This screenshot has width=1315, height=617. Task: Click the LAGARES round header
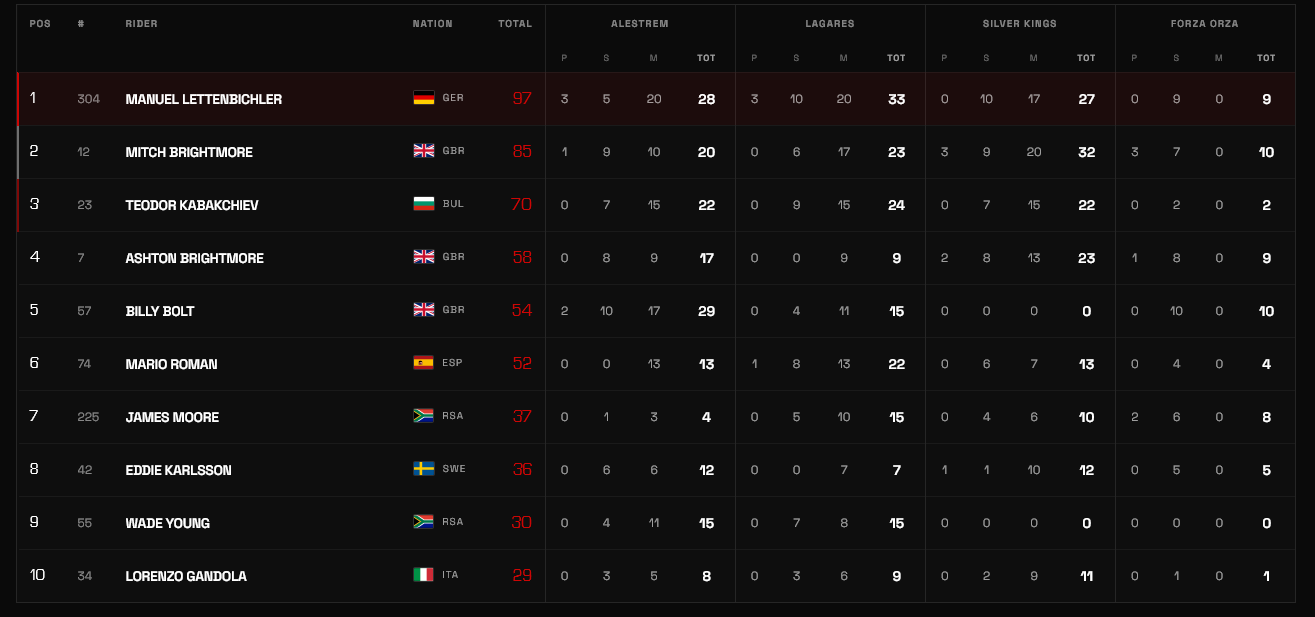pos(830,24)
